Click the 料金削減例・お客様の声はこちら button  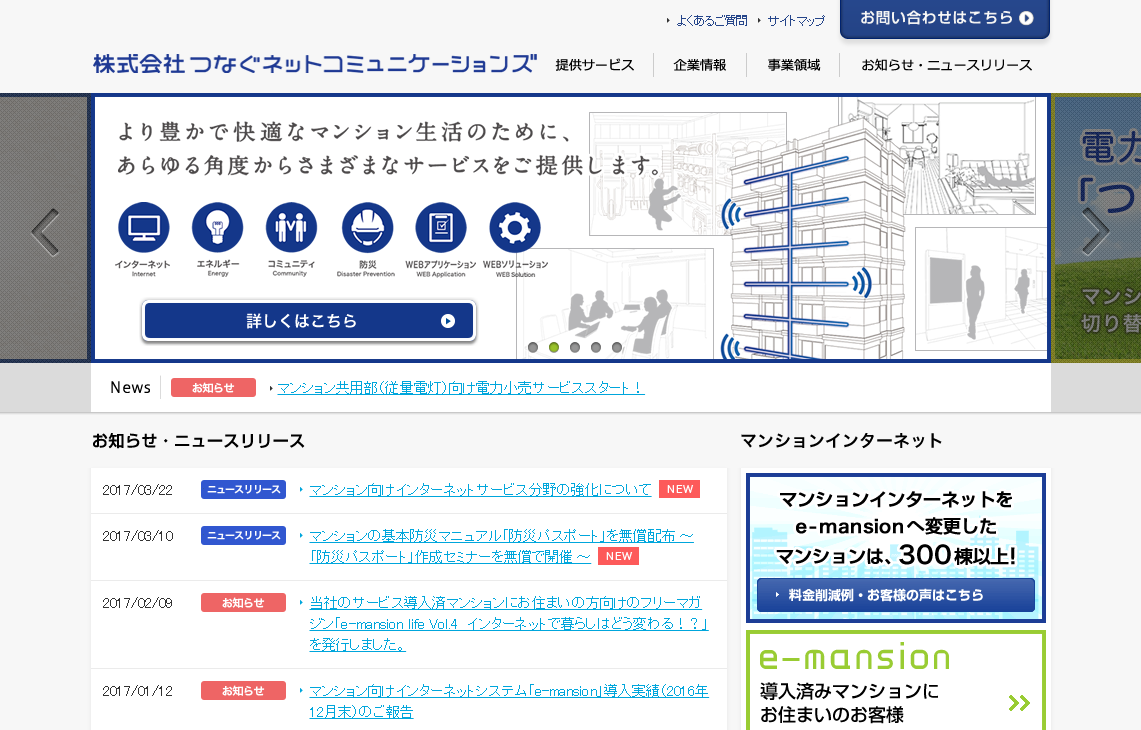click(x=895, y=595)
